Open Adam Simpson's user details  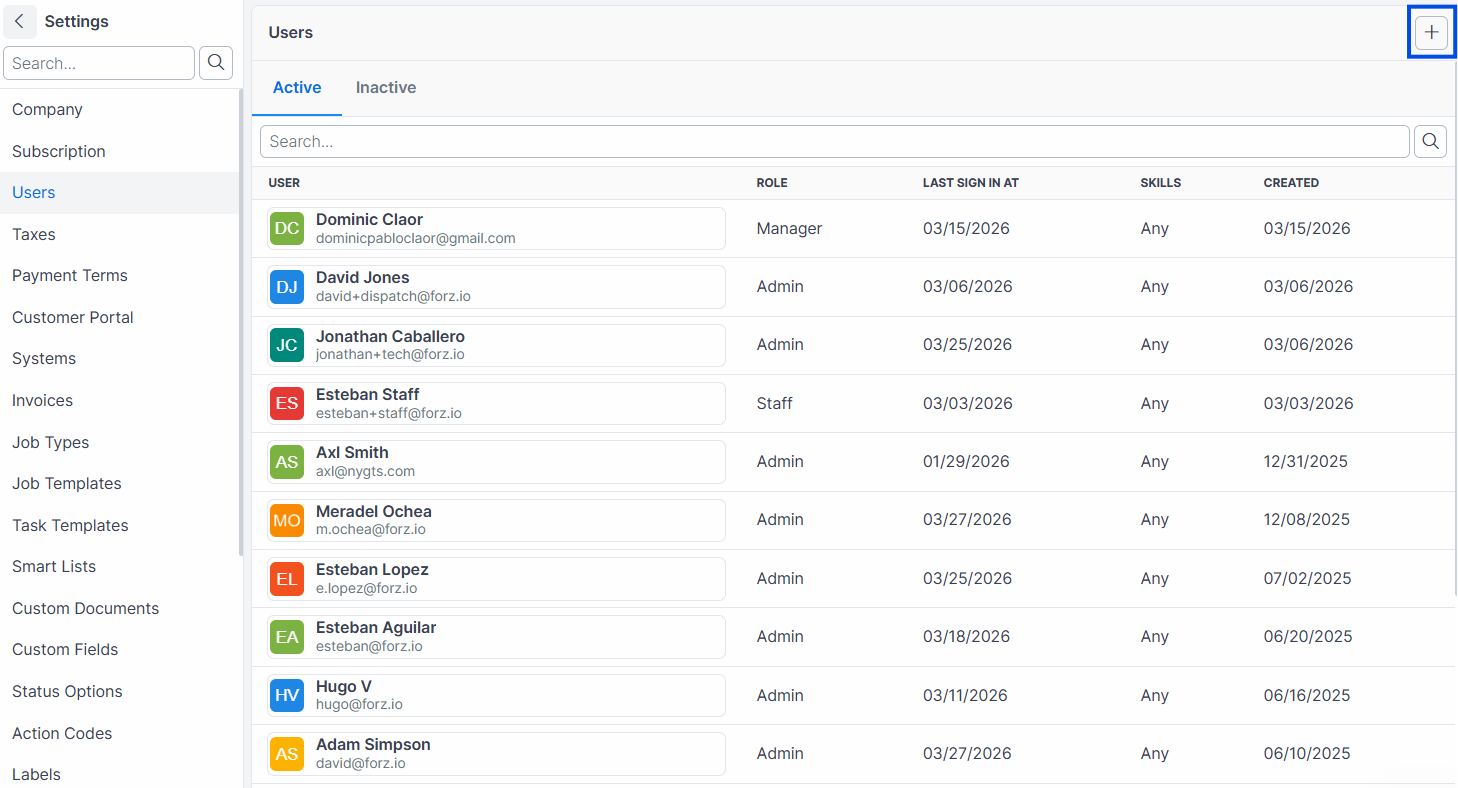[496, 753]
